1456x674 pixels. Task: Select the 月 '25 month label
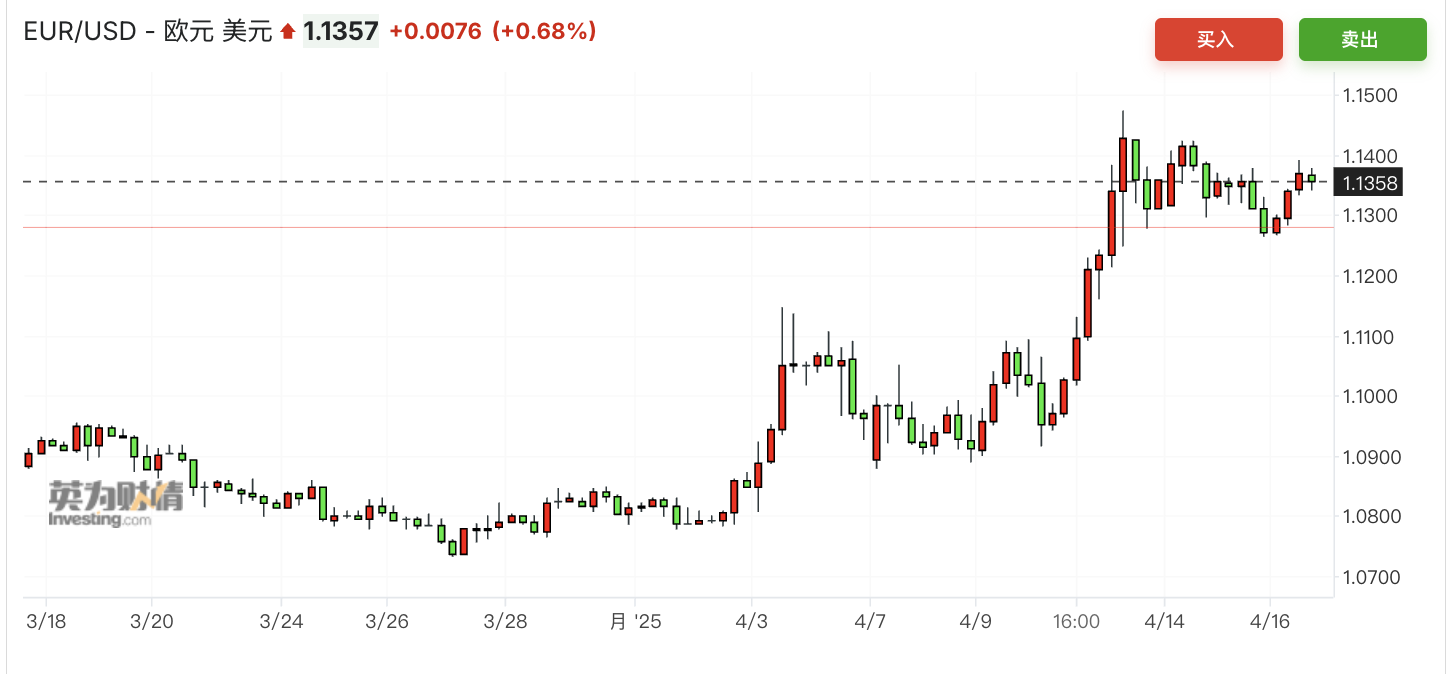tap(636, 621)
